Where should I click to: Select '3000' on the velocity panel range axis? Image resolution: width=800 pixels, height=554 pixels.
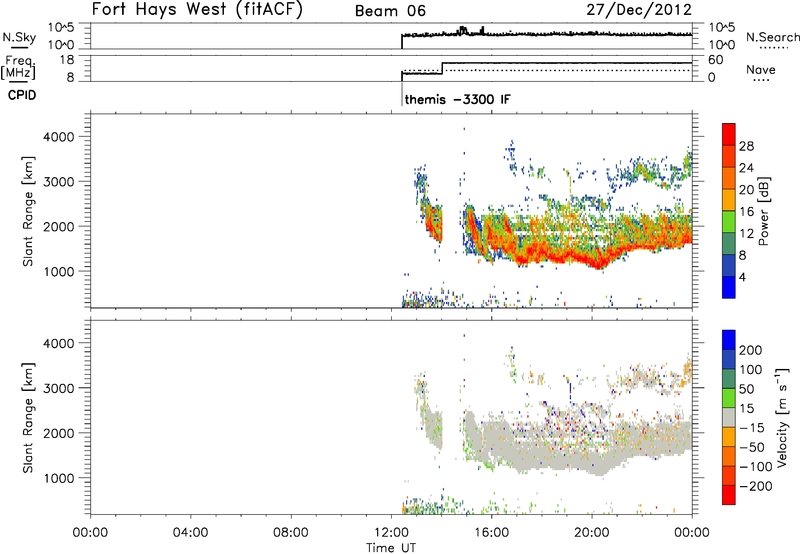coord(59,388)
